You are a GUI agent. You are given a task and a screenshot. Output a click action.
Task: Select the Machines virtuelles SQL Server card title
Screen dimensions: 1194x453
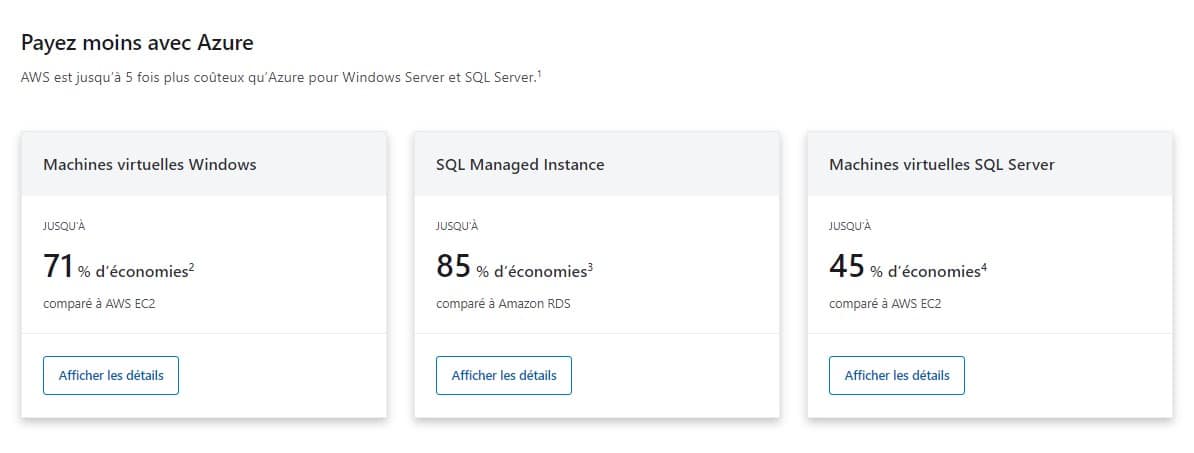(942, 164)
